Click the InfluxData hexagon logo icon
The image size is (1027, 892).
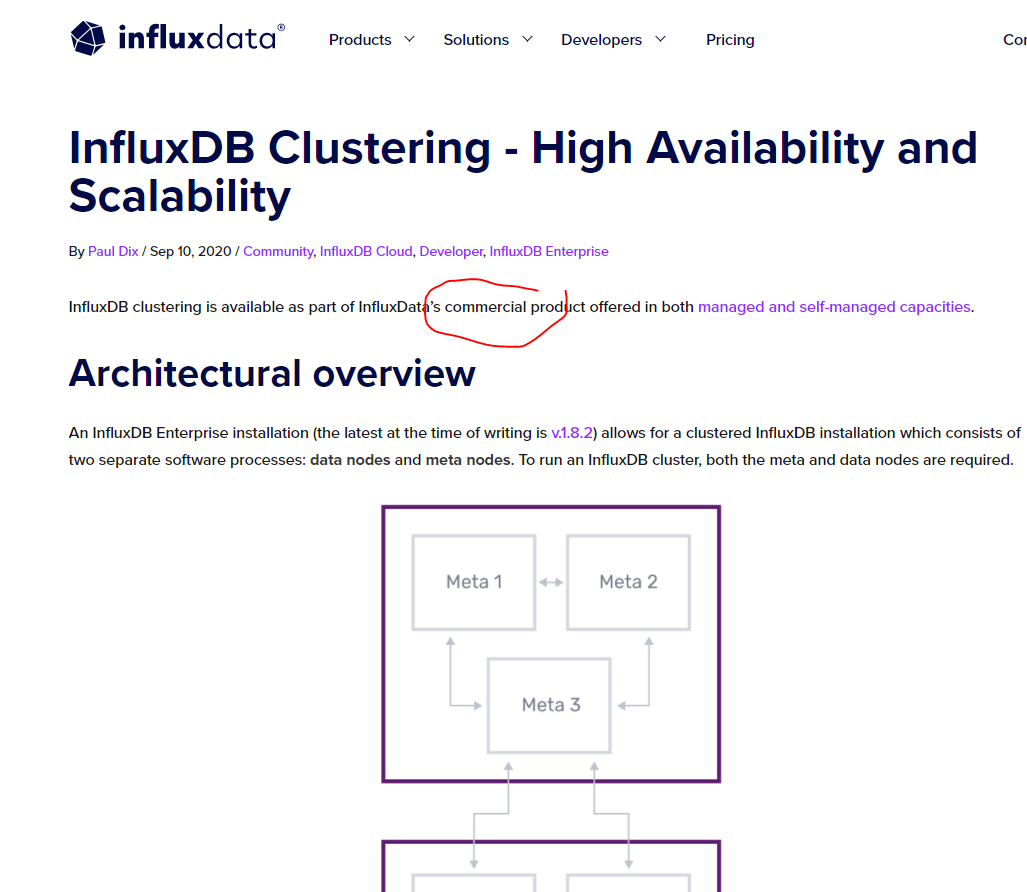click(88, 38)
